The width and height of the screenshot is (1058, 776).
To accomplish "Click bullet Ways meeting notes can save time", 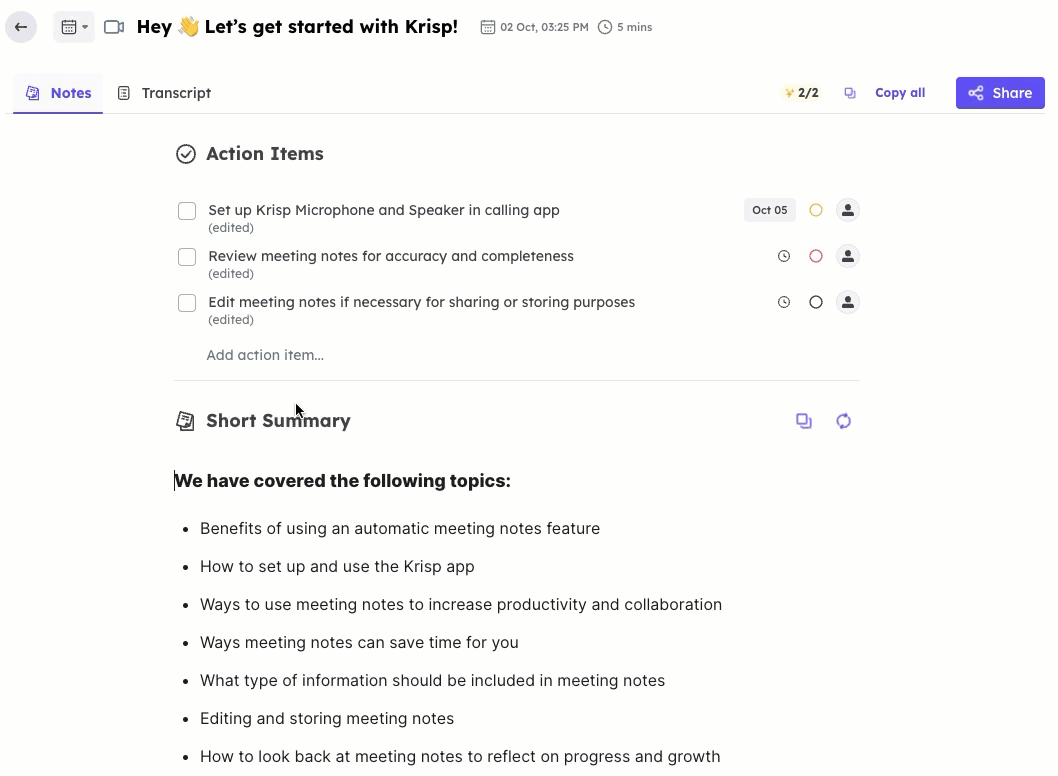I will (x=359, y=642).
